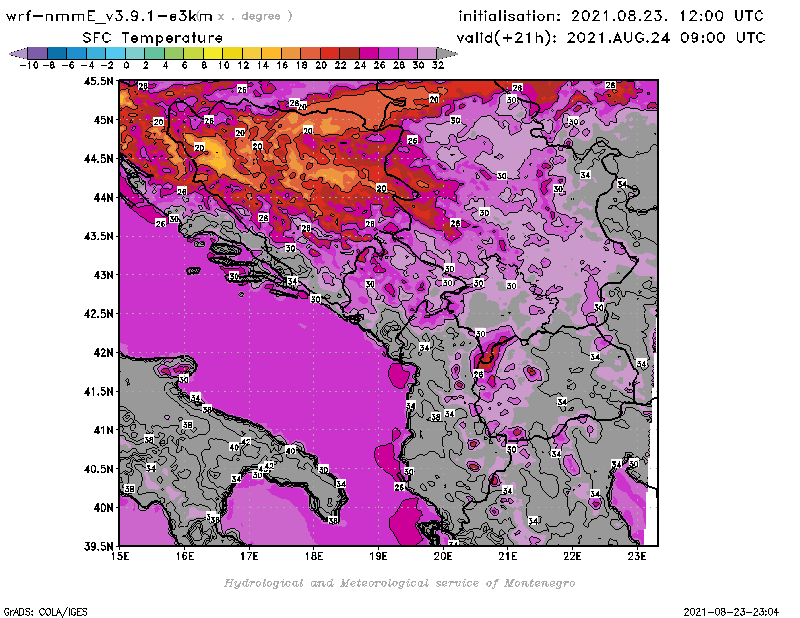The image size is (800, 618).
Task: Select the light blue swatch between -4 and -2
Action: tap(96, 53)
